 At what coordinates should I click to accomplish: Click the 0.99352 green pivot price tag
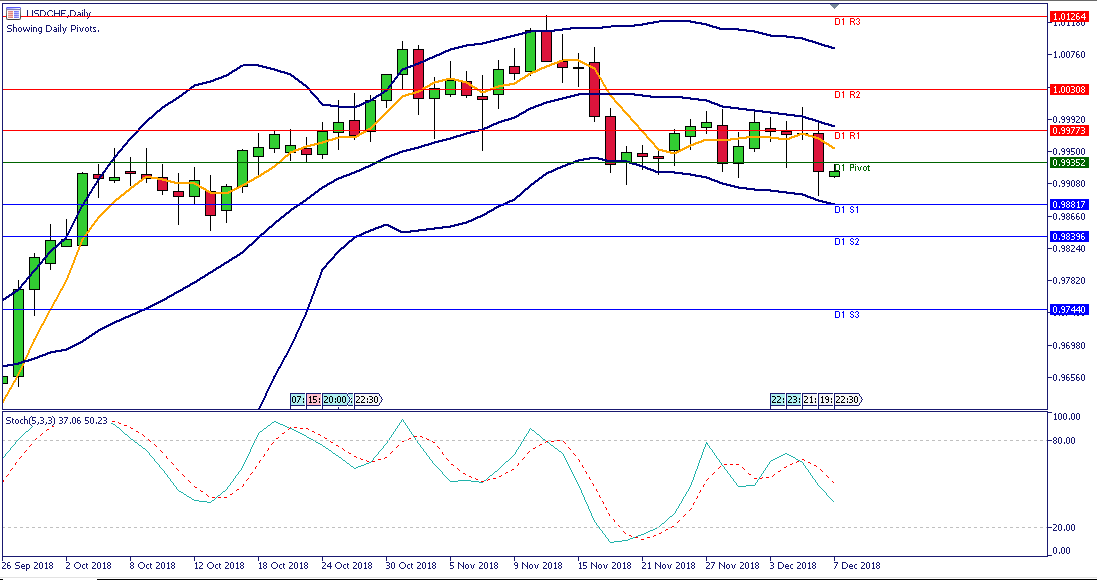point(1068,162)
